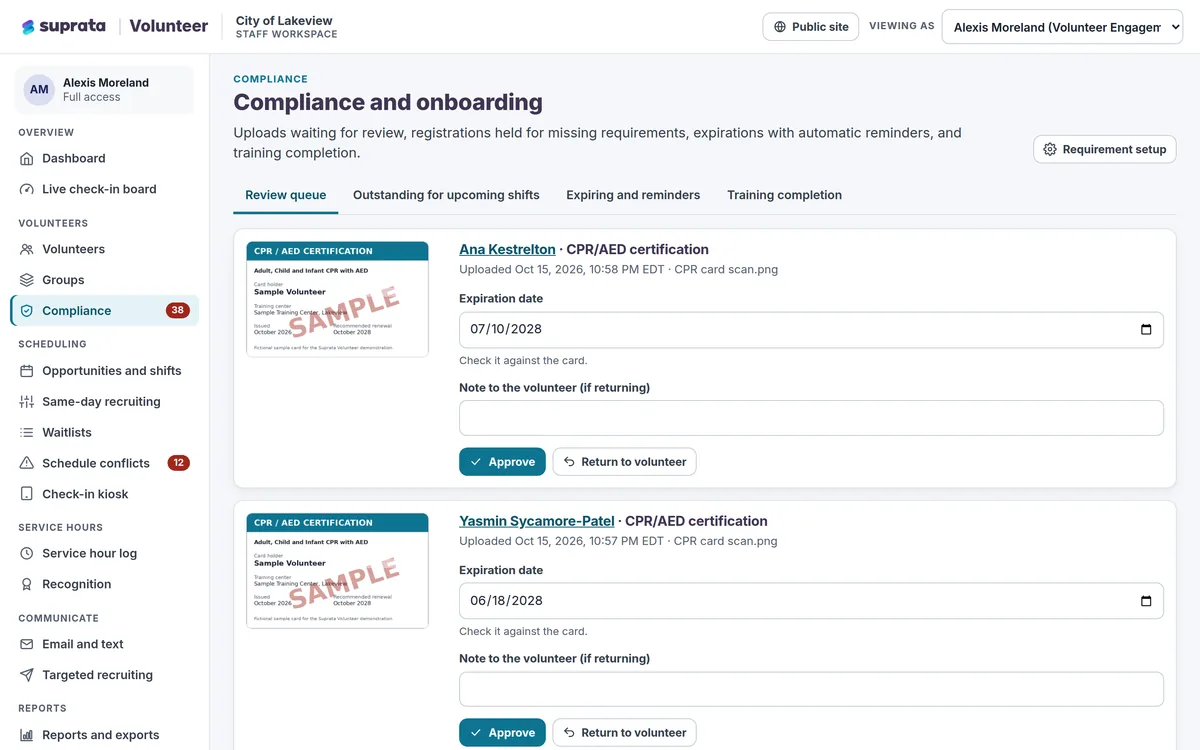This screenshot has height=750, width=1200.
Task: Click the Schedule conflicts warning icon
Action: pyautogui.click(x=27, y=463)
